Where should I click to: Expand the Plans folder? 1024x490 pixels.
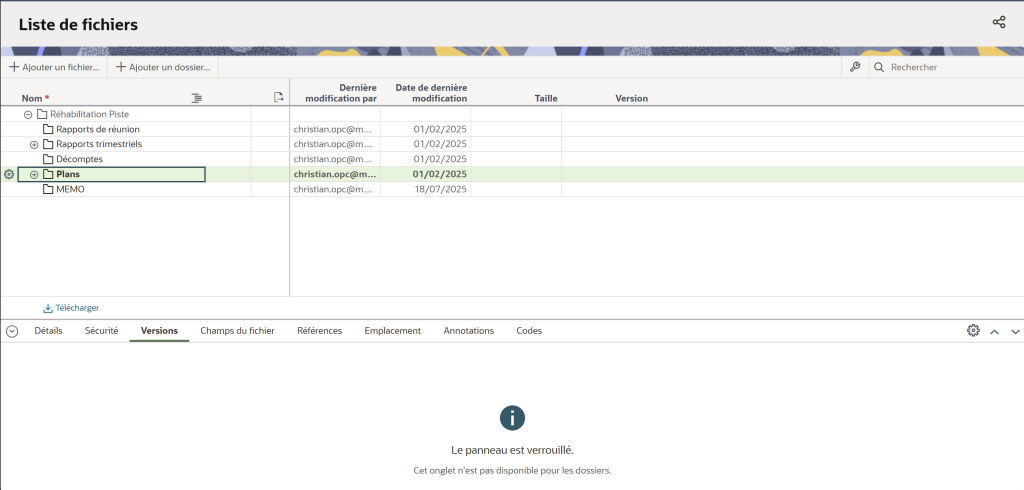pos(34,175)
